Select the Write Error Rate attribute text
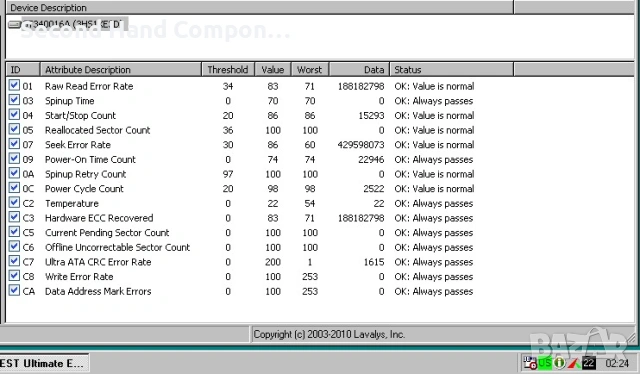The height and width of the screenshot is (374, 640). click(79, 277)
